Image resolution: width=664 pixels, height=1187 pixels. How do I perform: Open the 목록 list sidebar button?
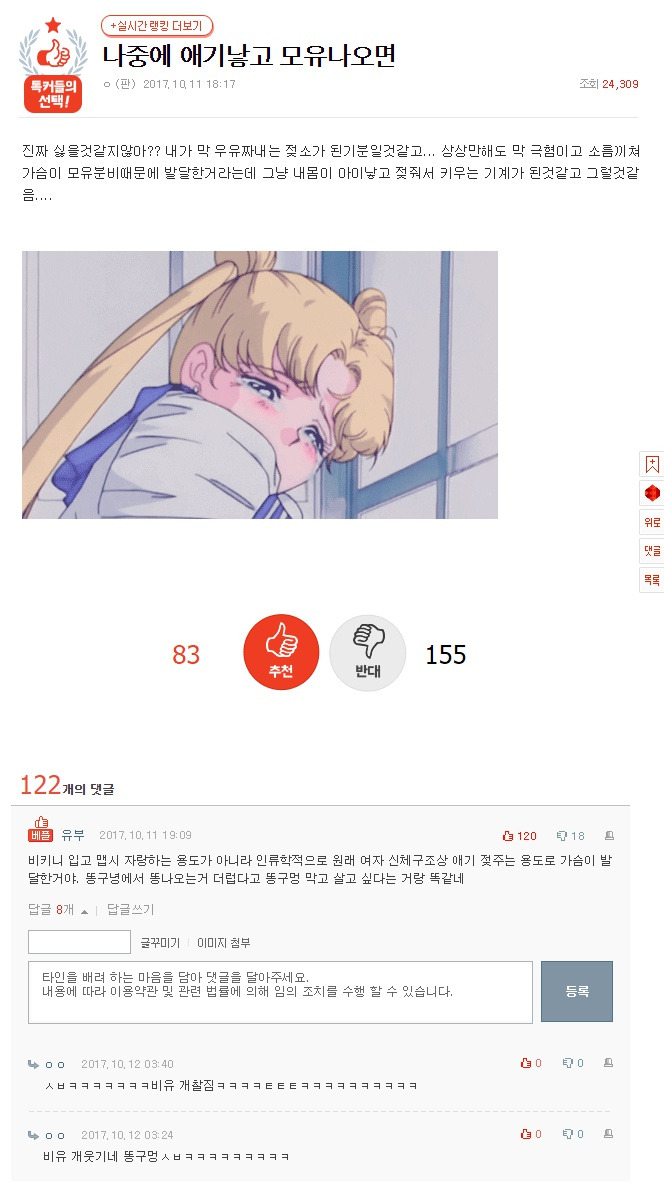pyautogui.click(x=652, y=580)
